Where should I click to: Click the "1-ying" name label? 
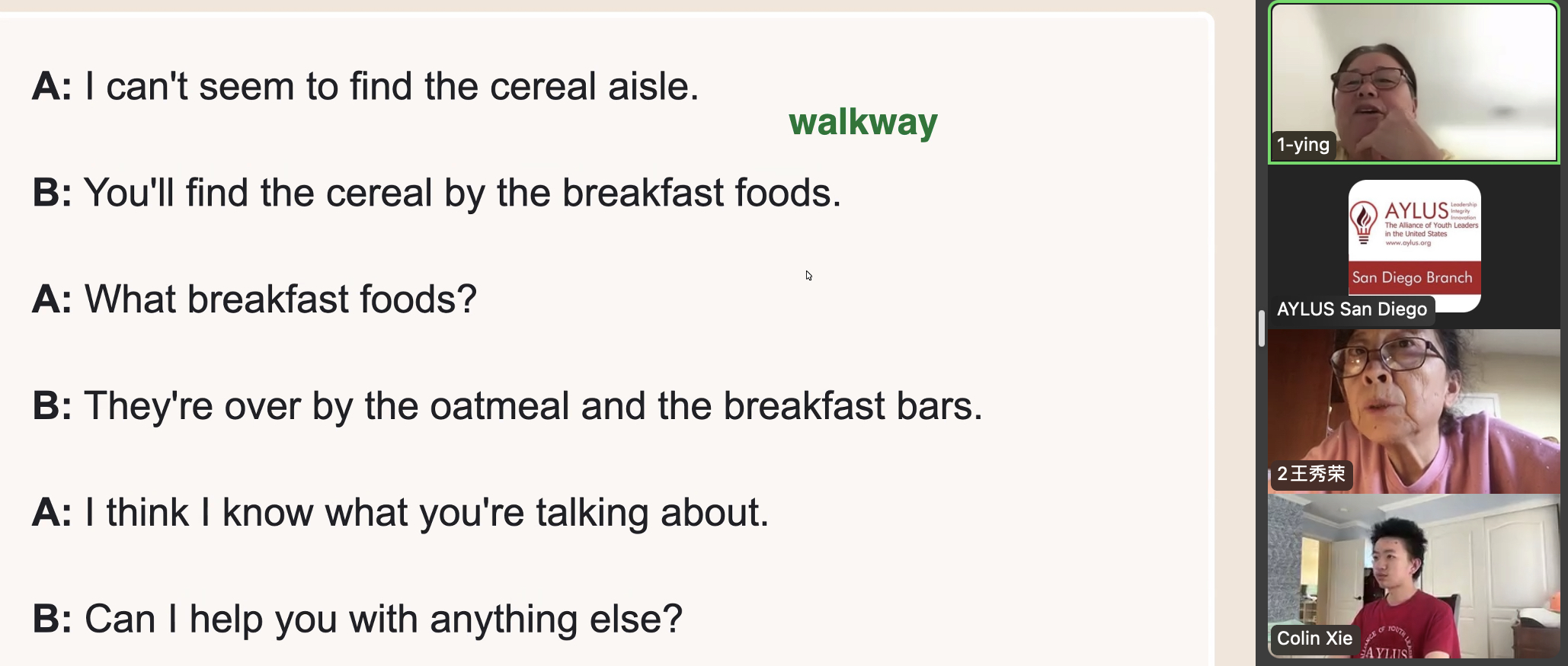point(1303,145)
